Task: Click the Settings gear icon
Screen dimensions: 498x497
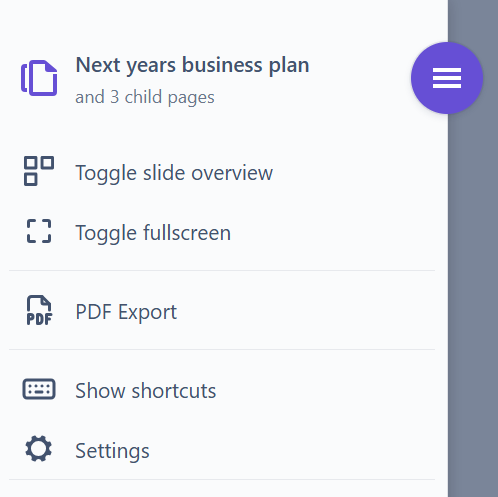Action: (x=39, y=449)
